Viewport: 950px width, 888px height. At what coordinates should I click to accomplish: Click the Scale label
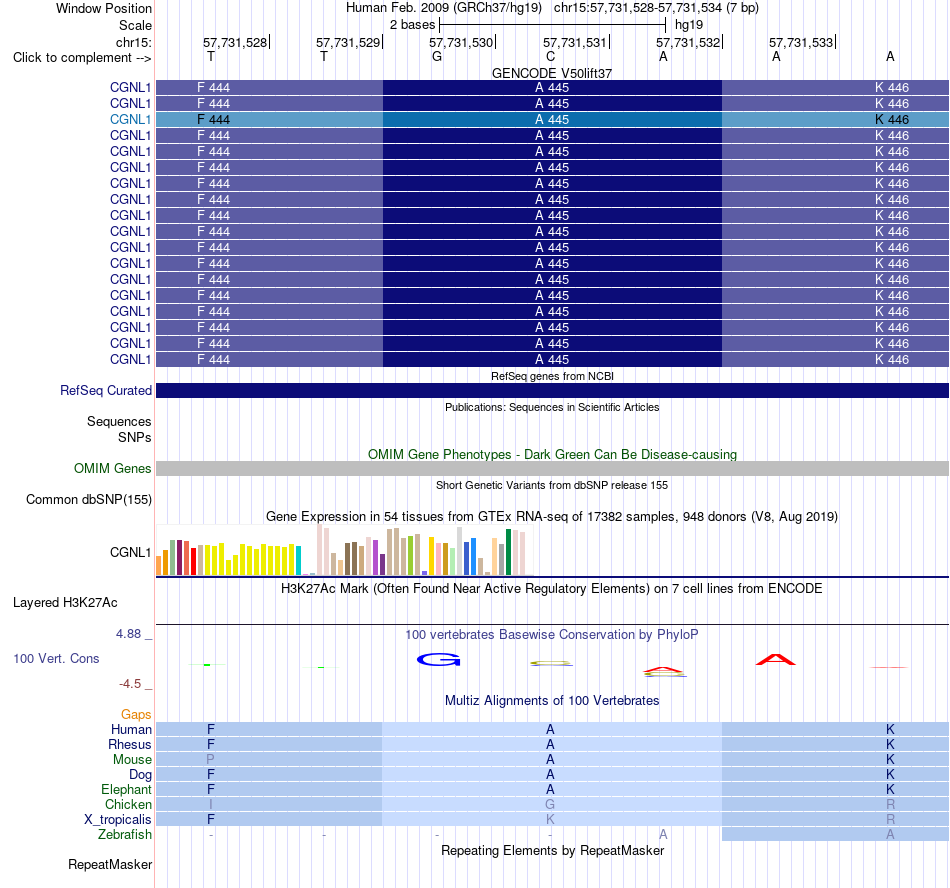coord(135,25)
